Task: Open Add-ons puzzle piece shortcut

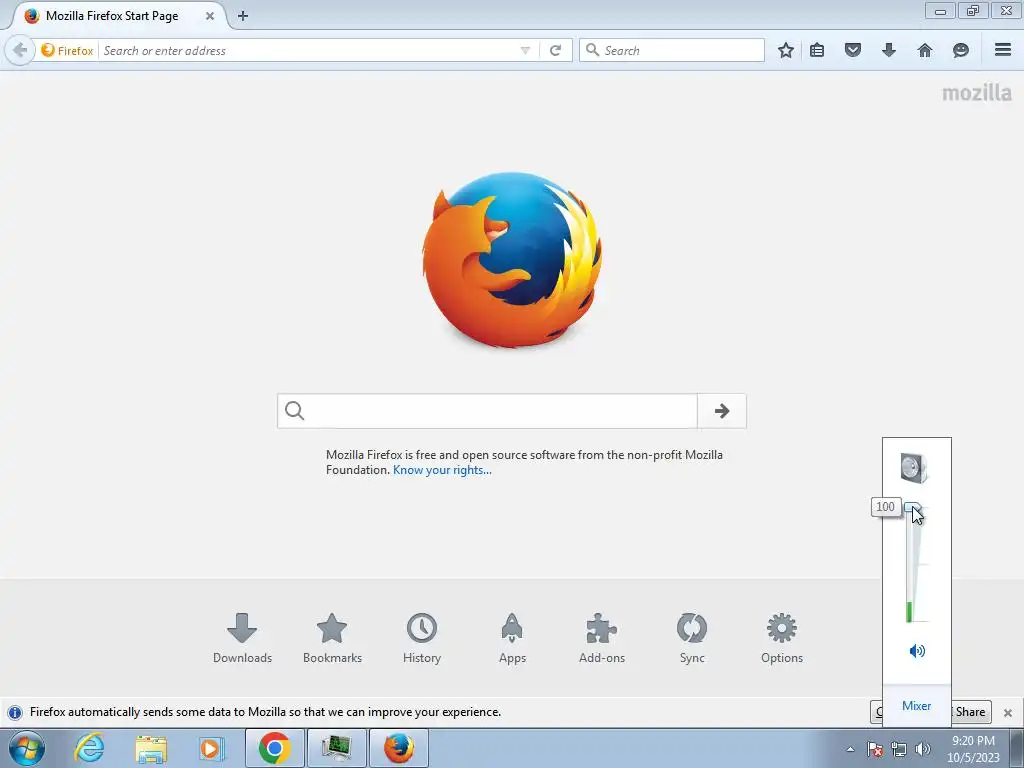Action: click(x=601, y=638)
